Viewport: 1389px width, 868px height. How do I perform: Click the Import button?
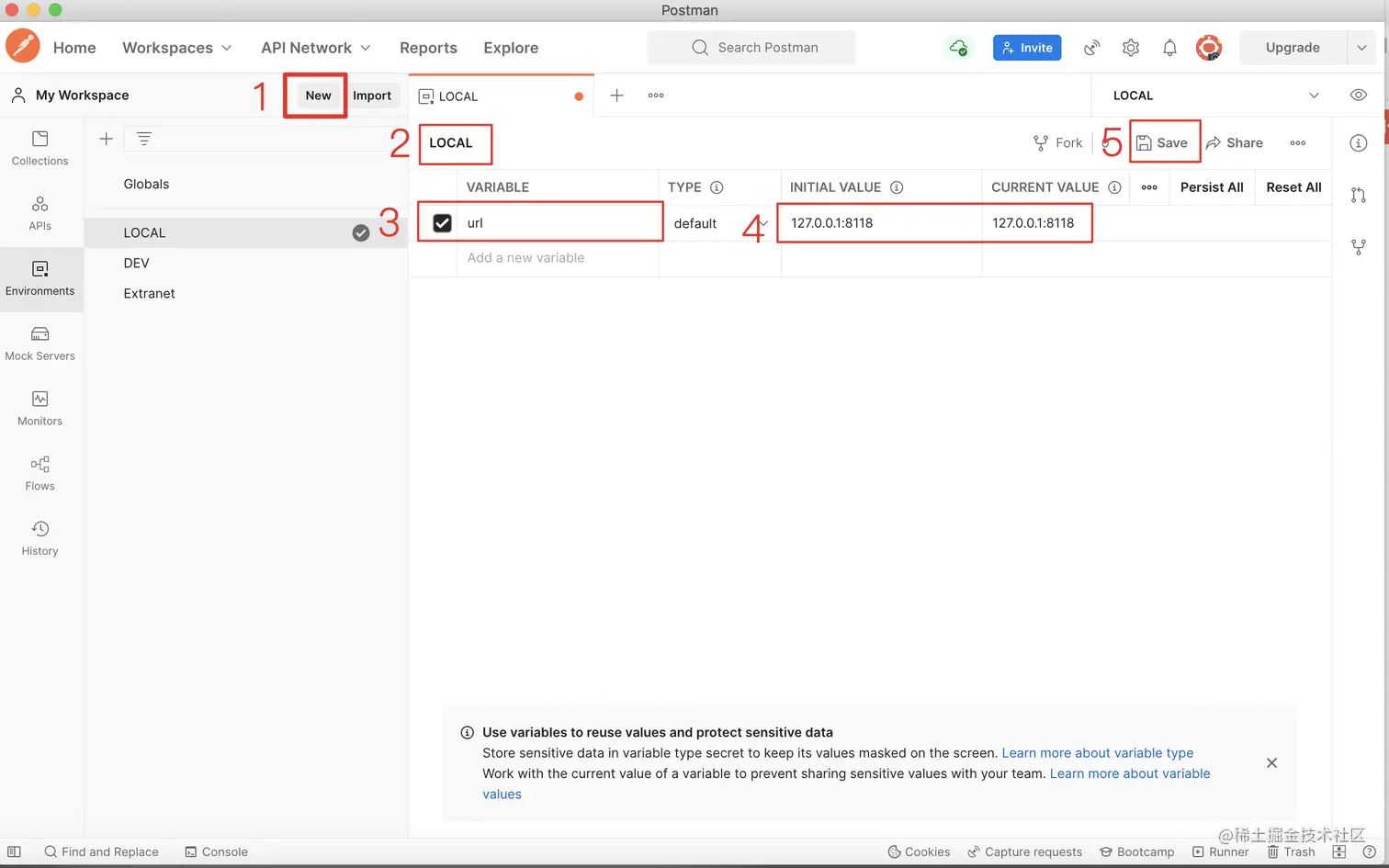click(x=372, y=96)
